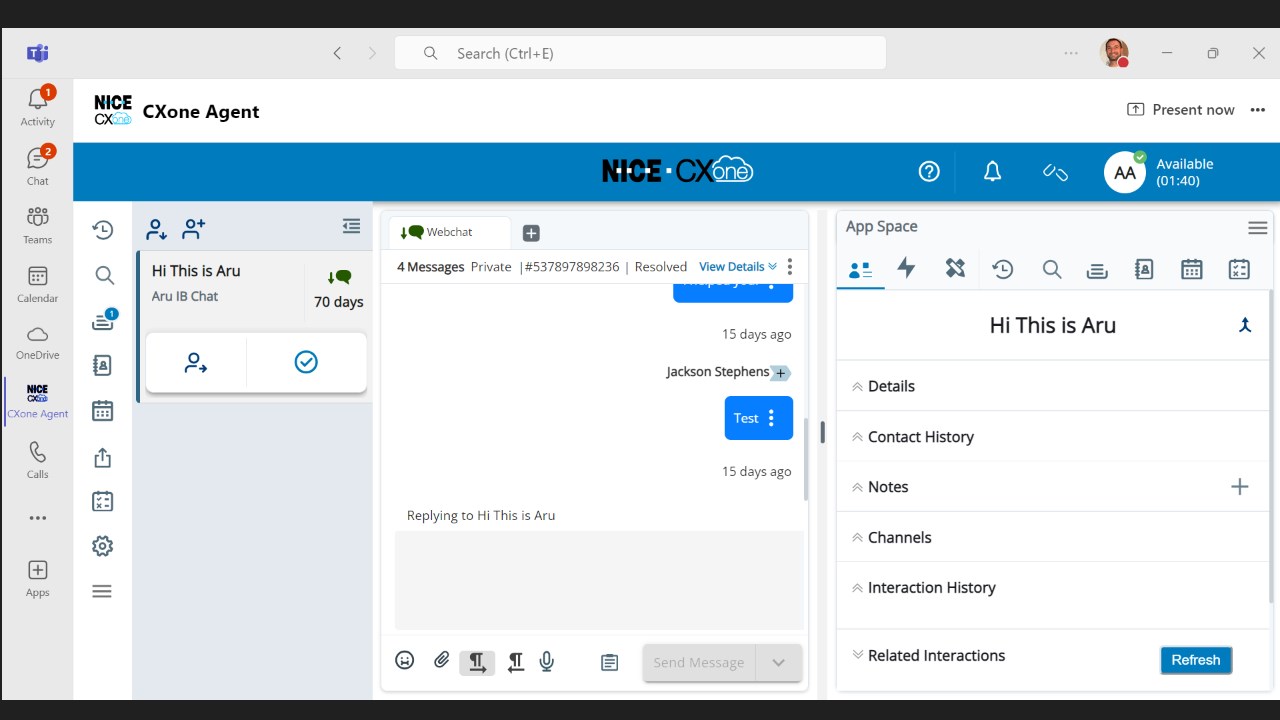This screenshot has width=1280, height=720.
Task: Open CXone notifications bell
Action: tap(992, 172)
